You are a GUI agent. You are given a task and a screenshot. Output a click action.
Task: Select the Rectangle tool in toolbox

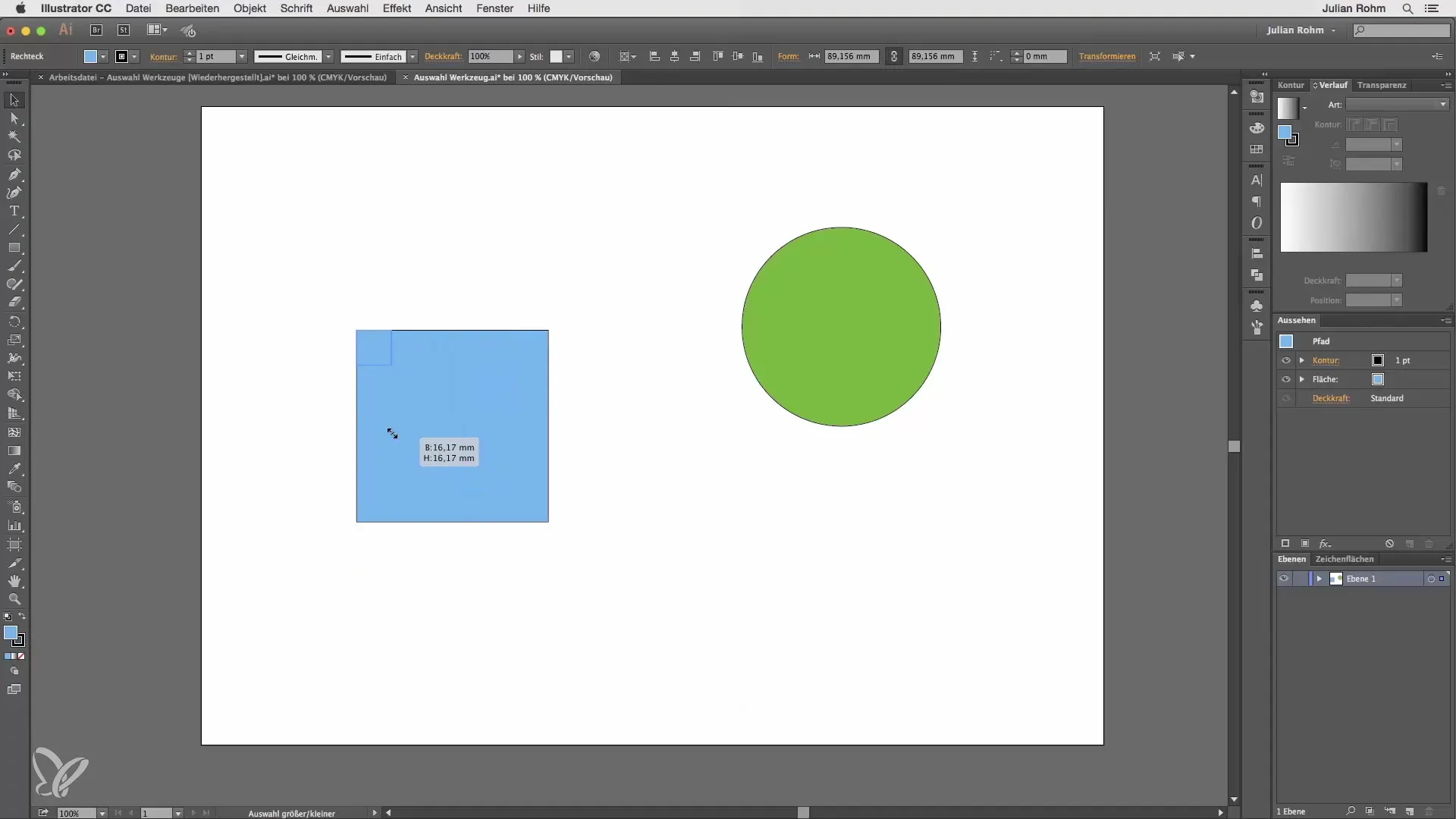[x=14, y=248]
